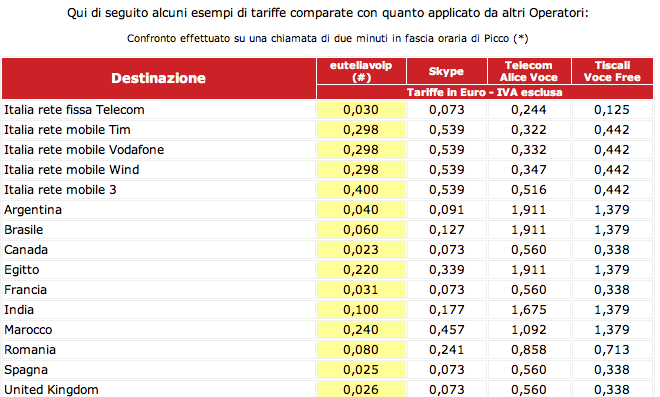This screenshot has width=660, height=397.
Task: Select the 'Italia rete mobile Wind' row label
Action: click(72, 170)
